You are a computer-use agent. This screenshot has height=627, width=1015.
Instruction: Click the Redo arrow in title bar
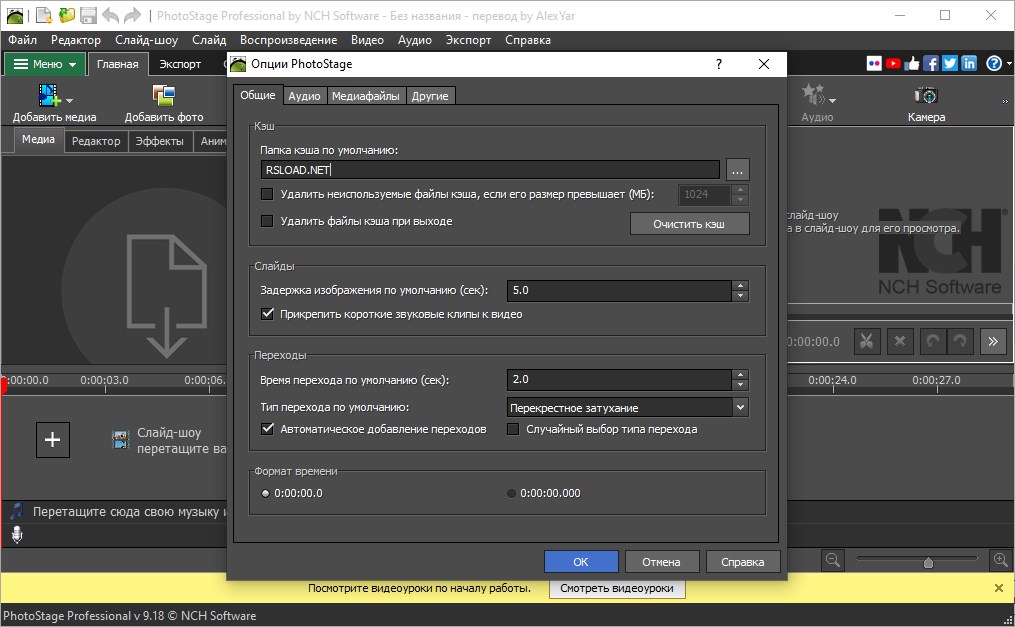[x=132, y=15]
